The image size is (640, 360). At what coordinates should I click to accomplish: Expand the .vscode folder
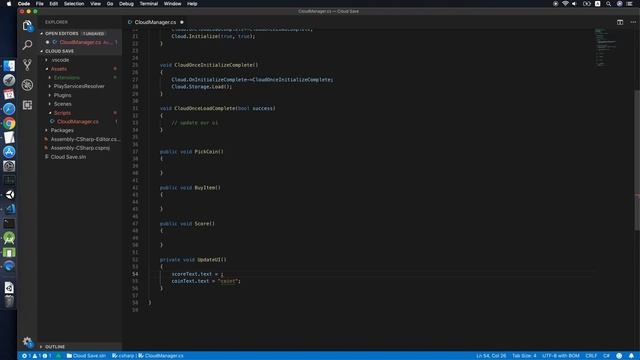tap(60, 60)
